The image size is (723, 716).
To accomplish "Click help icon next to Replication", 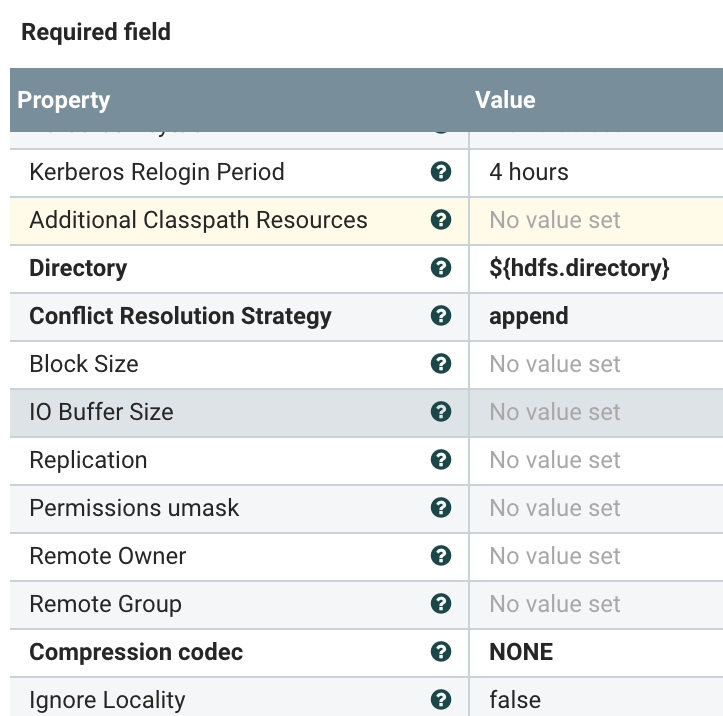I will pyautogui.click(x=440, y=460).
